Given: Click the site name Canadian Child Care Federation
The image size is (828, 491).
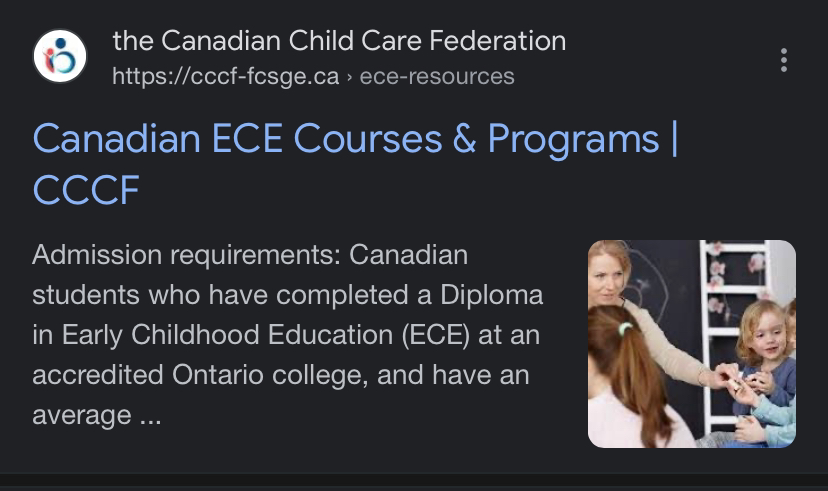Looking at the screenshot, I should (x=339, y=41).
